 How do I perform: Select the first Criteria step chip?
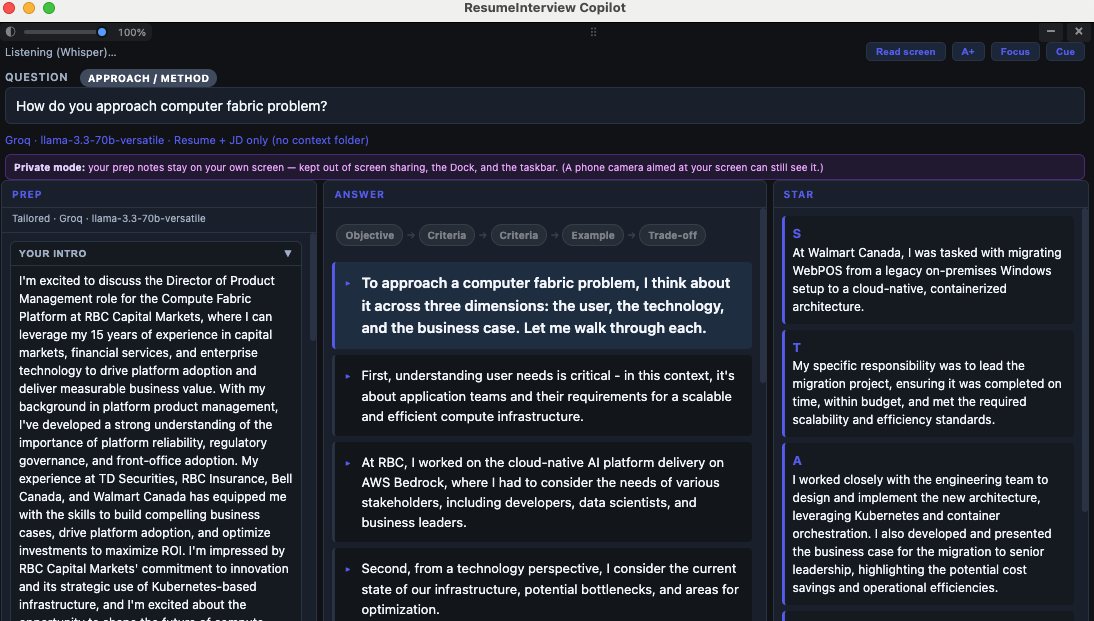coord(447,235)
